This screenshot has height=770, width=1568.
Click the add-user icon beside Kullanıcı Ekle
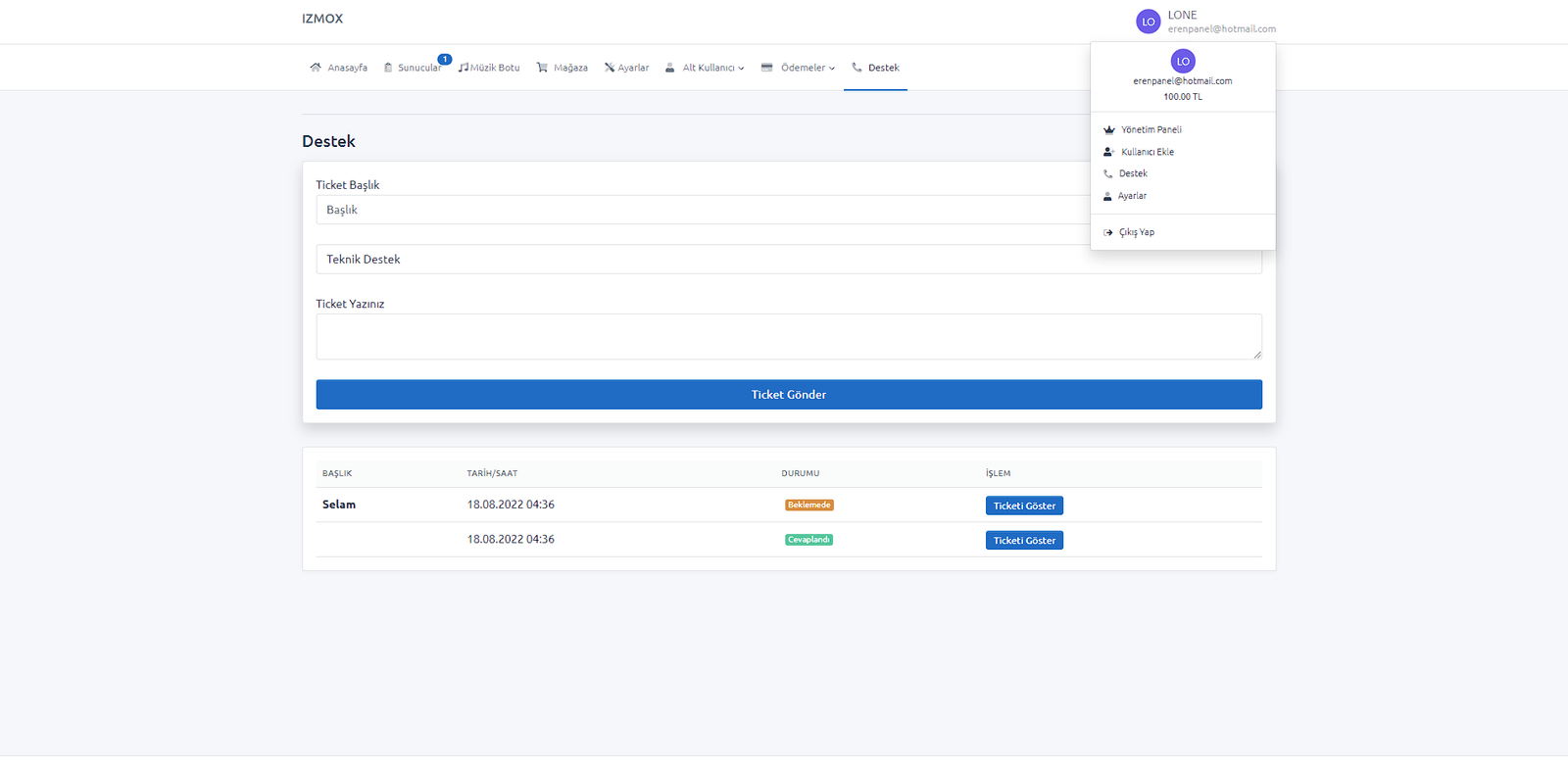(1109, 152)
